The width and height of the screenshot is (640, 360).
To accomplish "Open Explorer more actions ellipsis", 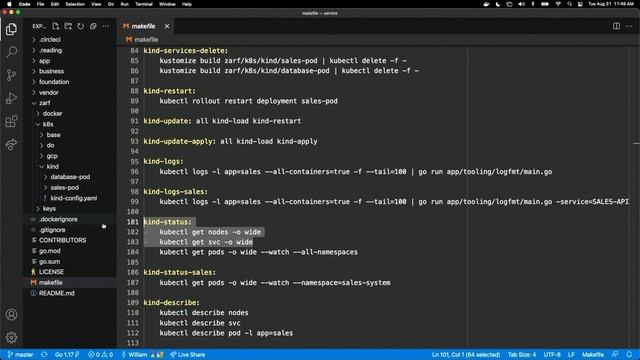I will [x=106, y=26].
